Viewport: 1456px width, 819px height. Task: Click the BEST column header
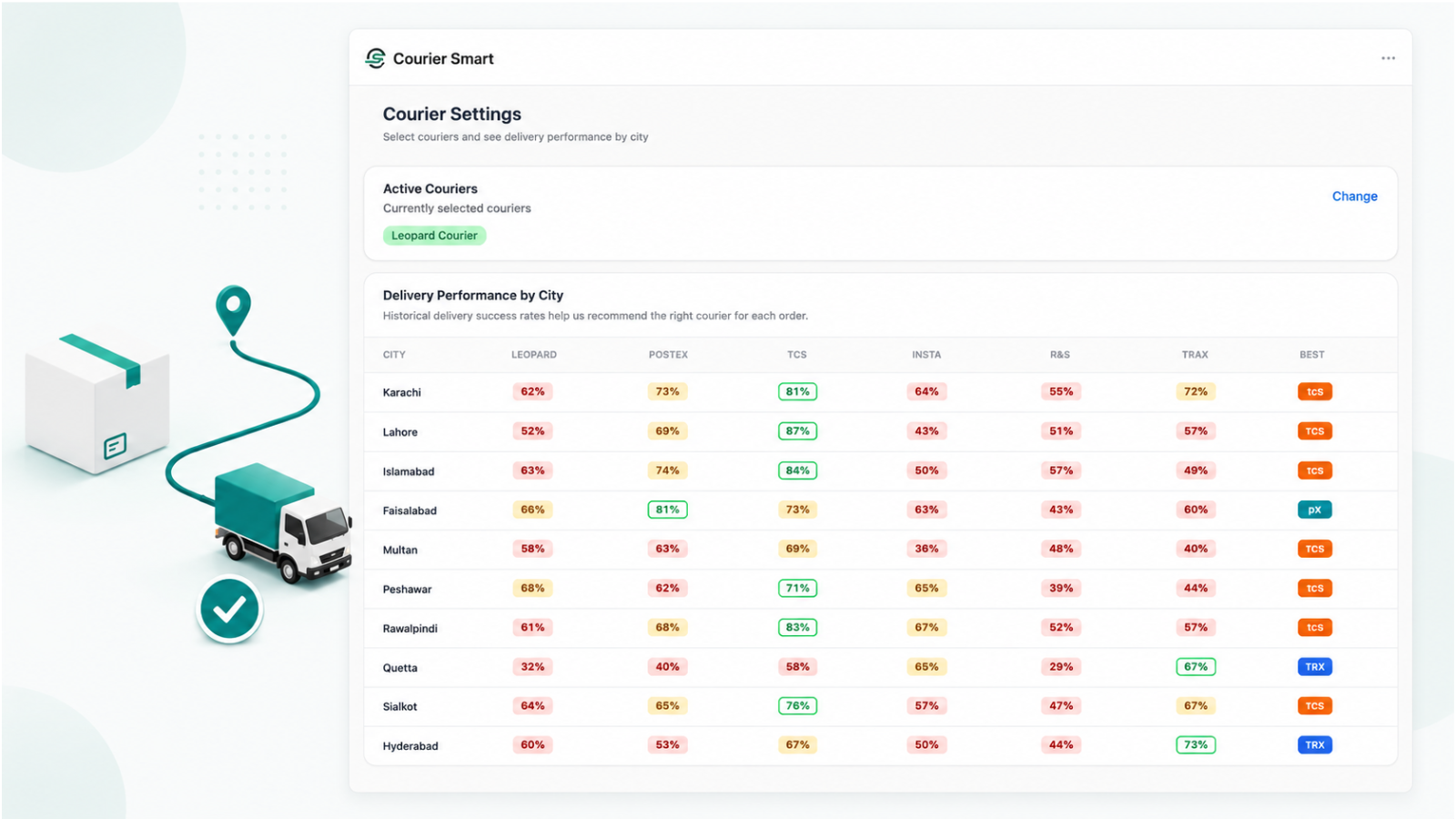click(1312, 355)
